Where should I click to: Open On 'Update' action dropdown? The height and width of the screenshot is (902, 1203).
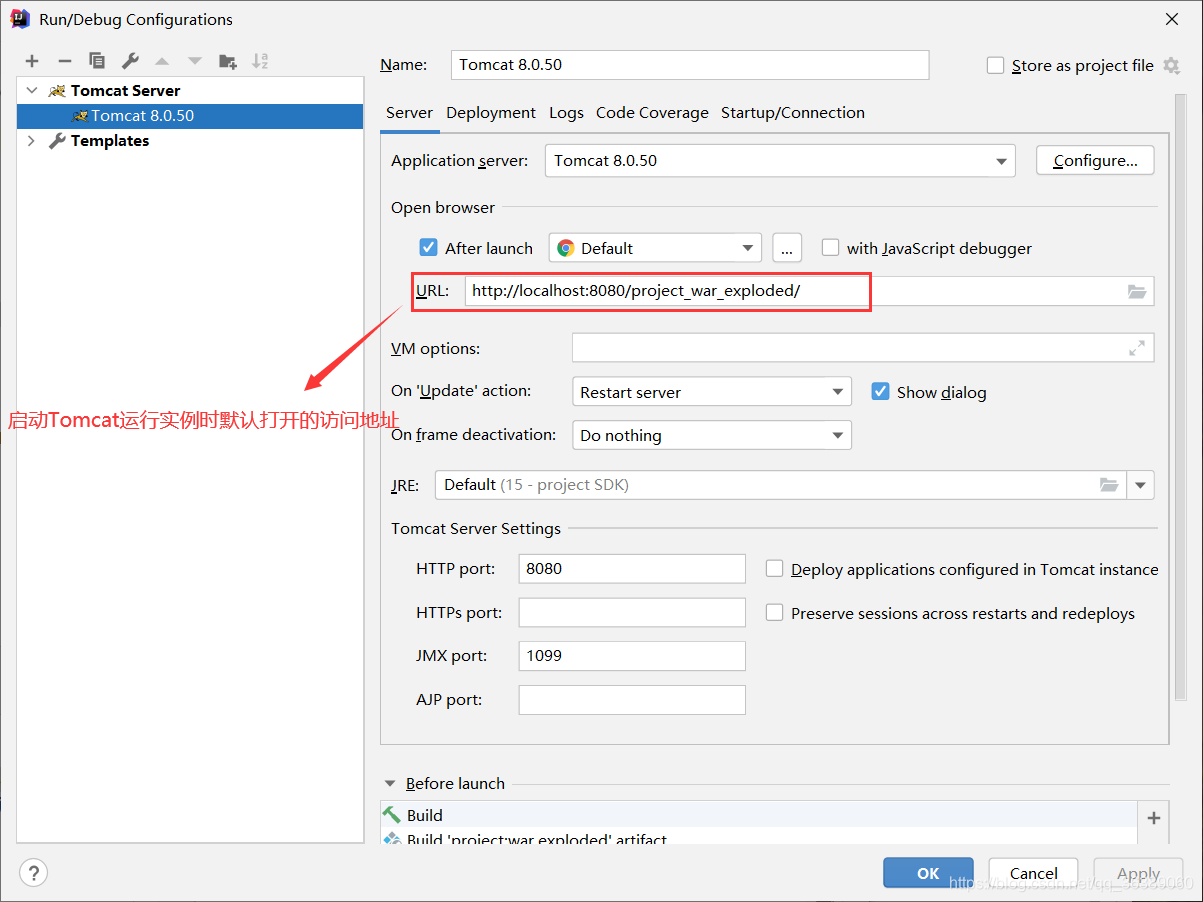(712, 392)
